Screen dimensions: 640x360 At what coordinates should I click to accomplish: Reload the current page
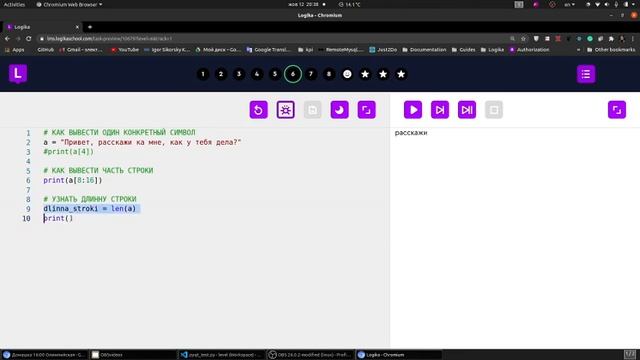[x=29, y=38]
